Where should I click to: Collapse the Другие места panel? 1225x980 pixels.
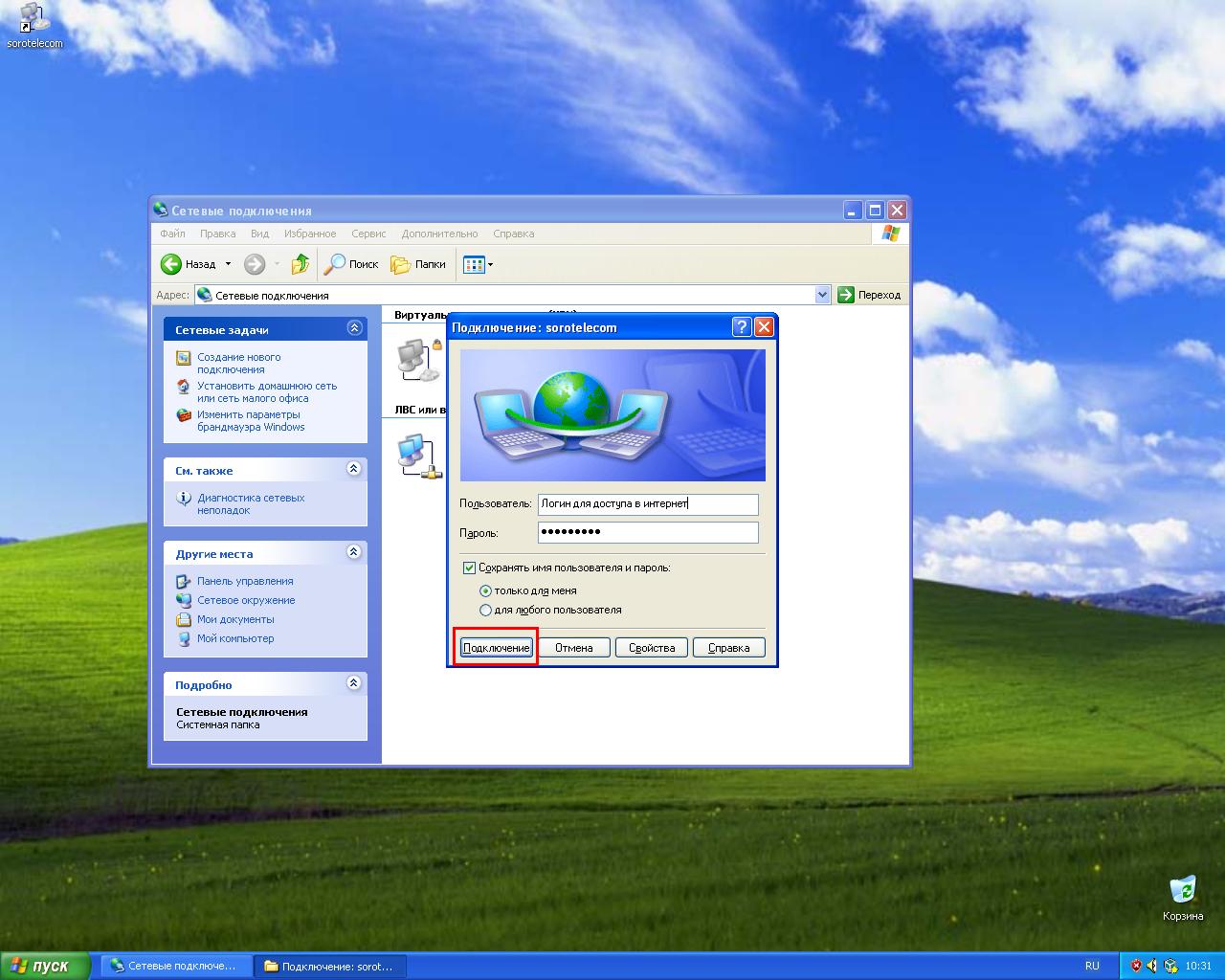point(354,552)
